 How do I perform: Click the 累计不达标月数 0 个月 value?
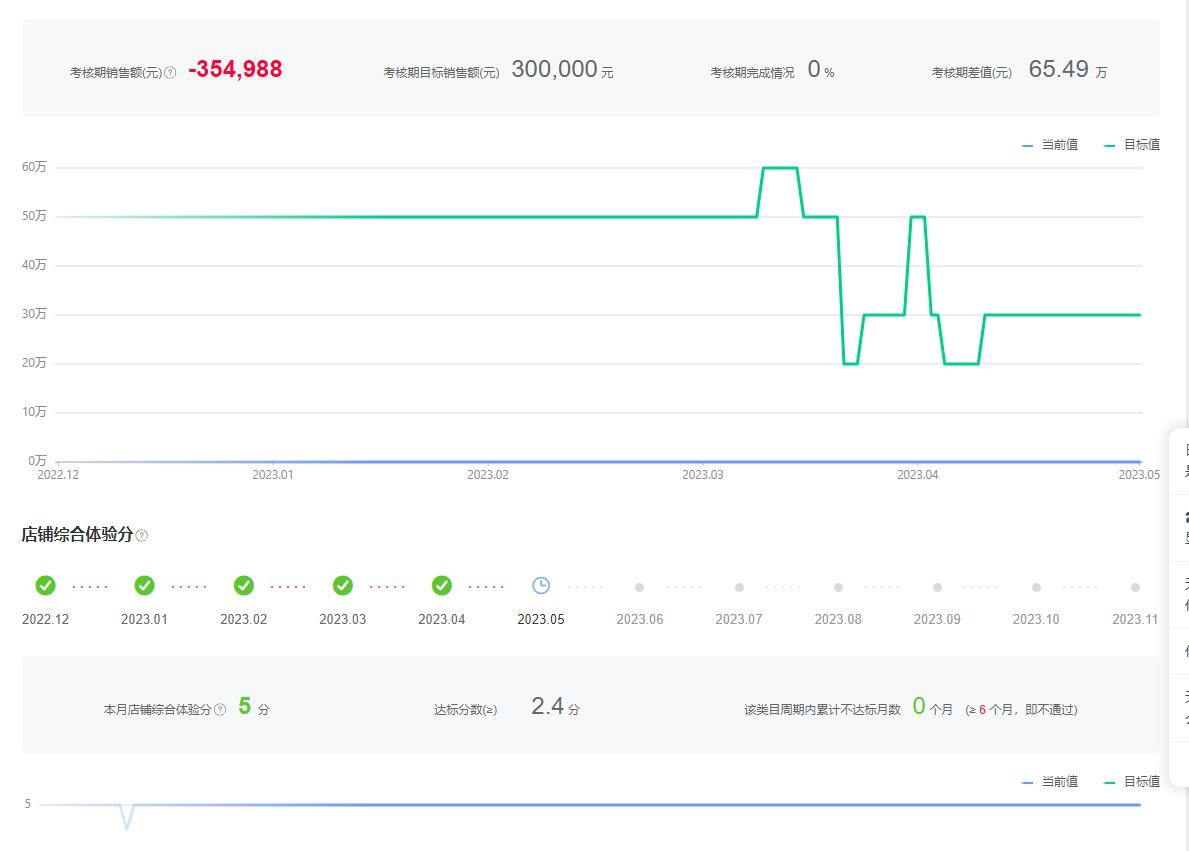(932, 707)
